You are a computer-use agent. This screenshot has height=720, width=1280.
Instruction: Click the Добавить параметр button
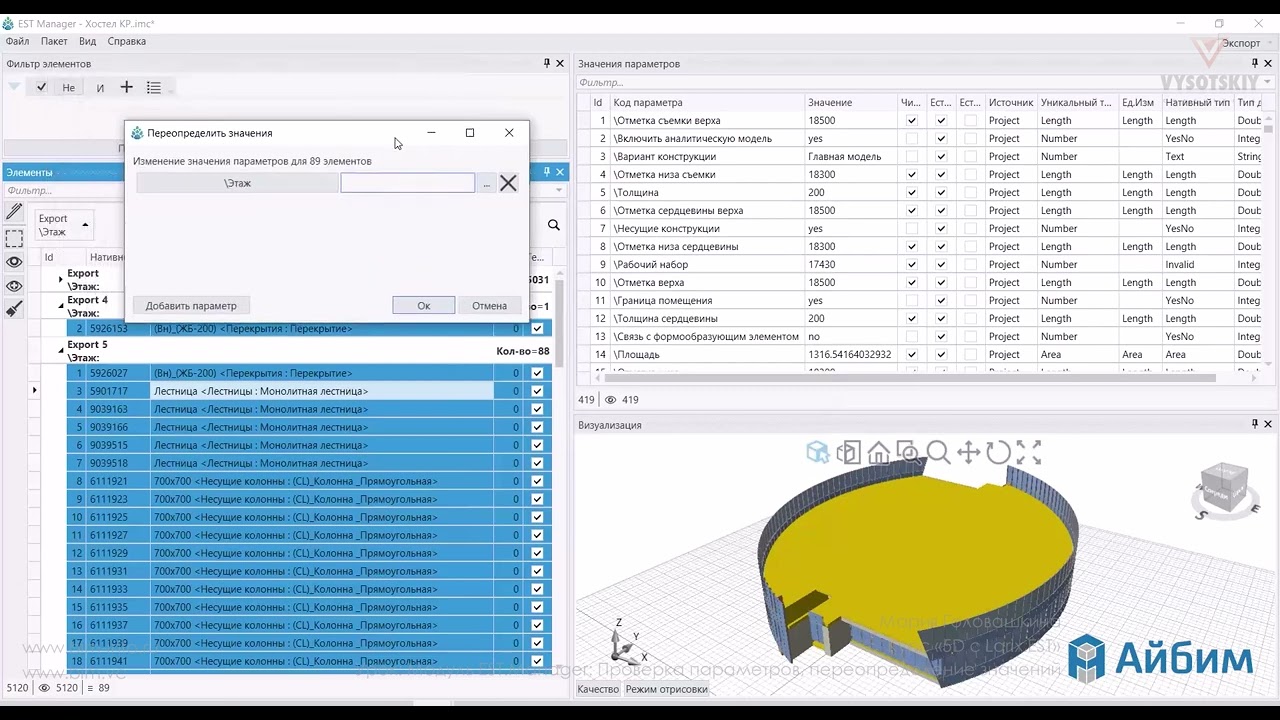[x=191, y=306]
